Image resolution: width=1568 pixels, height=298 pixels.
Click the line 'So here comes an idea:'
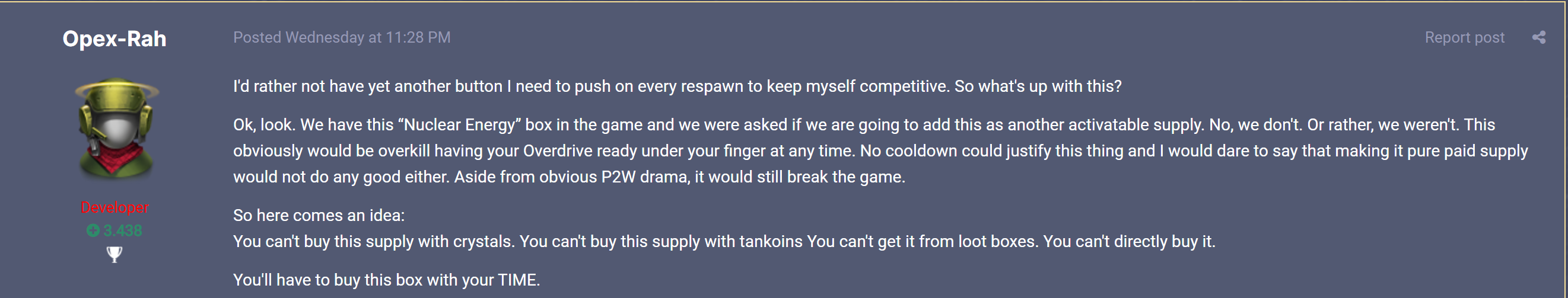pyautogui.click(x=319, y=215)
